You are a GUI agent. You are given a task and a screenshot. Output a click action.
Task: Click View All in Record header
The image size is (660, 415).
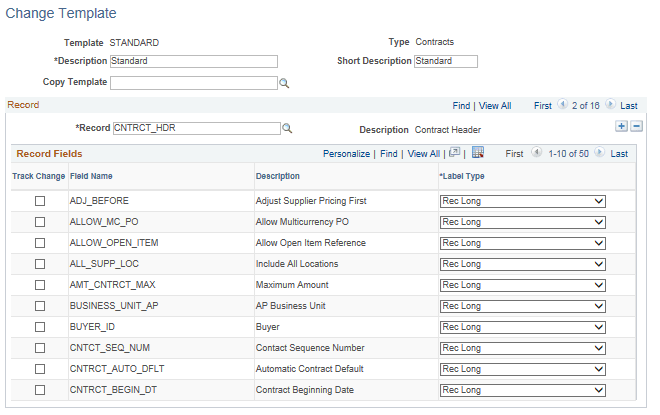tap(495, 106)
